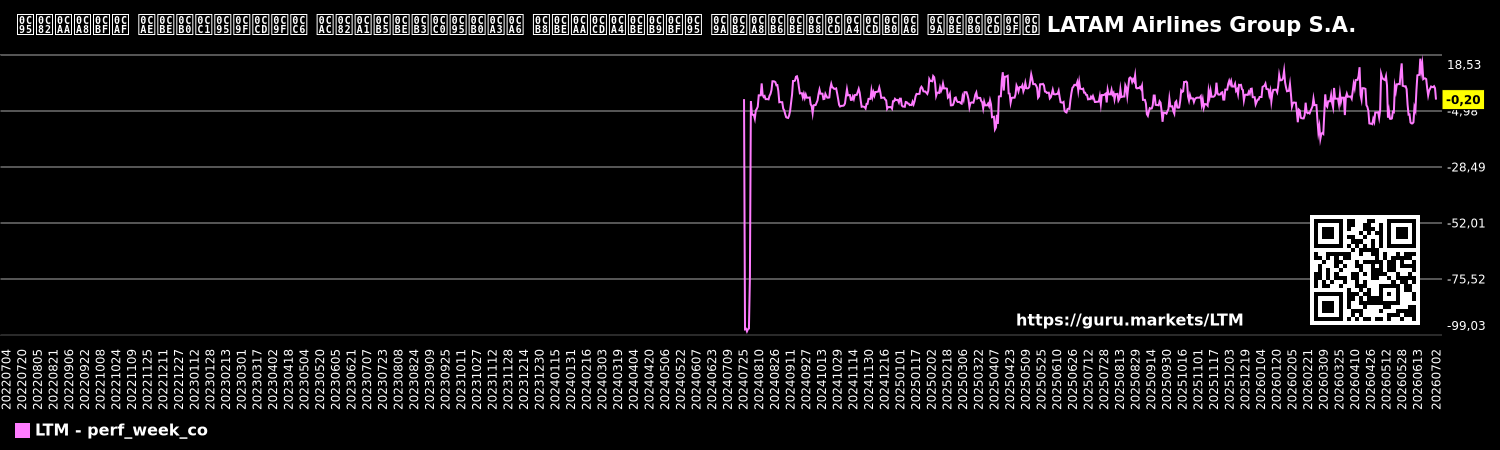This screenshot has width=1500, height=450.
Task: Click the 20240506 date label on x-axis
Action: point(665,378)
